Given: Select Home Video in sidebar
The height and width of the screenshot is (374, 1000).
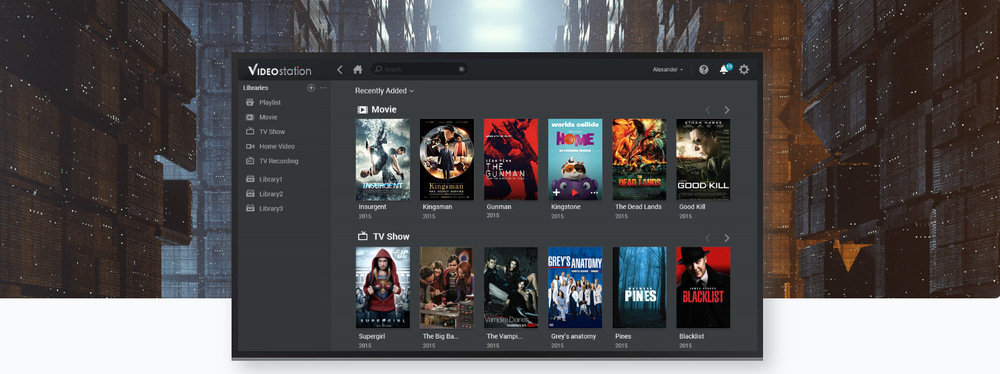Looking at the screenshot, I should pyautogui.click(x=277, y=146).
